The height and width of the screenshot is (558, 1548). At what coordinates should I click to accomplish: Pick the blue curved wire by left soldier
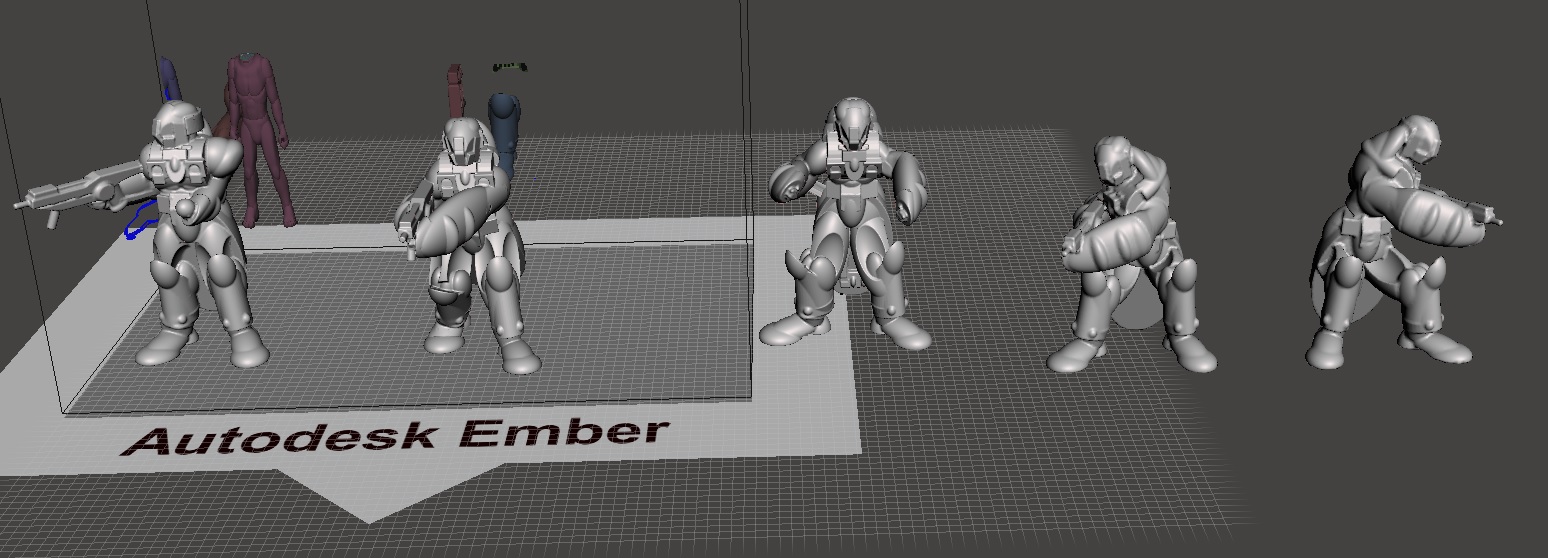[140, 220]
